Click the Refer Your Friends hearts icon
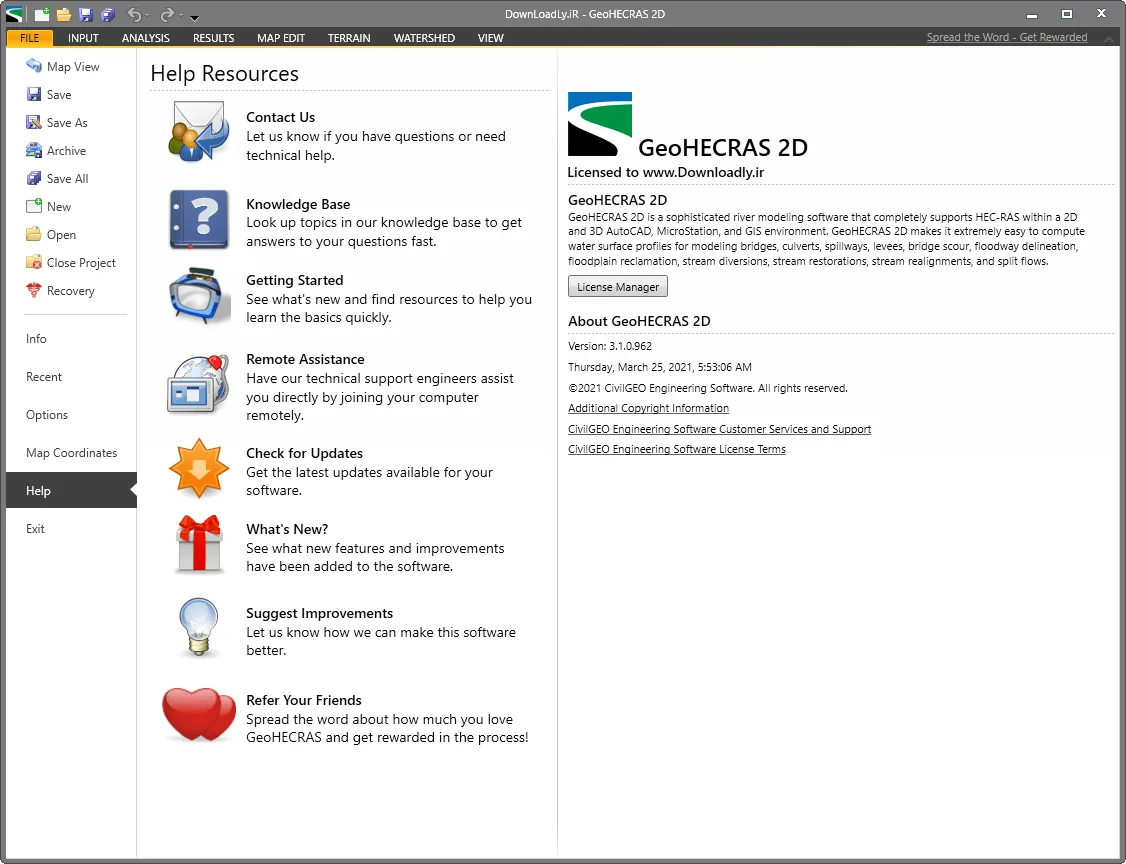 (199, 715)
